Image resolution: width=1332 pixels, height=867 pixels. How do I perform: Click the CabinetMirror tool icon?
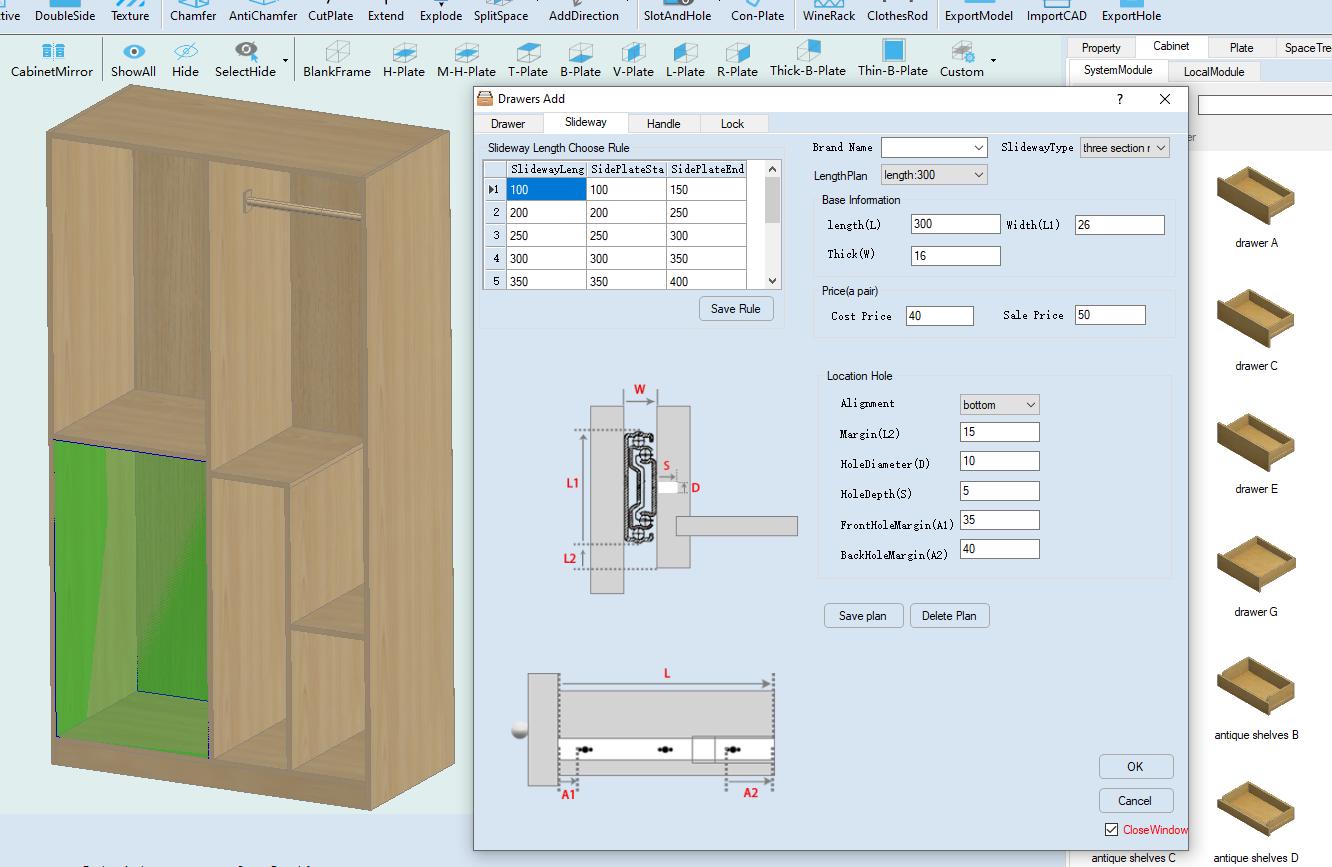tap(52, 52)
